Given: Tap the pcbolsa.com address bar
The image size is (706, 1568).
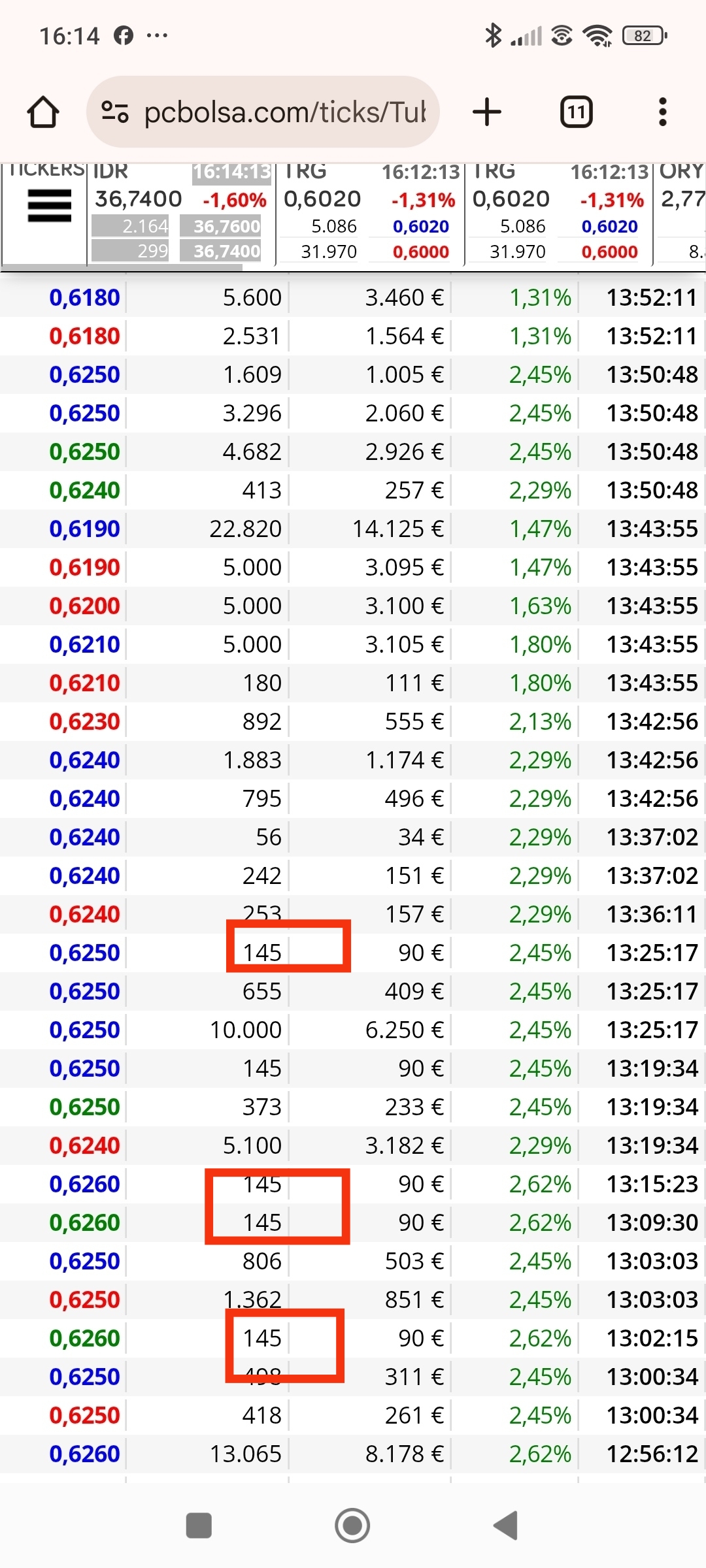Looking at the screenshot, I should click(263, 112).
